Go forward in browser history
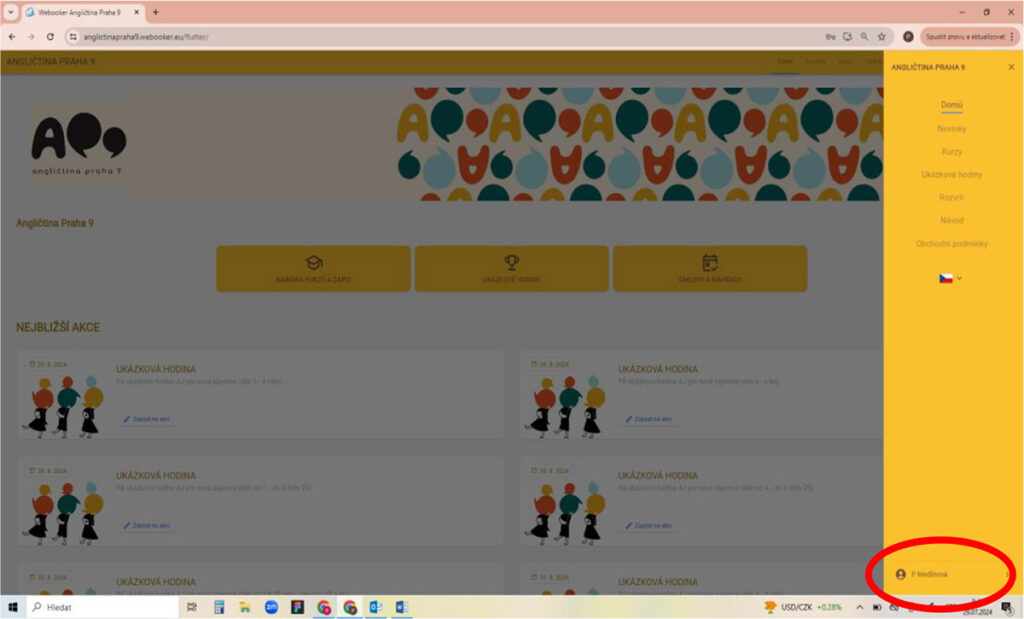Viewport: 1024px width, 619px height. [31, 37]
